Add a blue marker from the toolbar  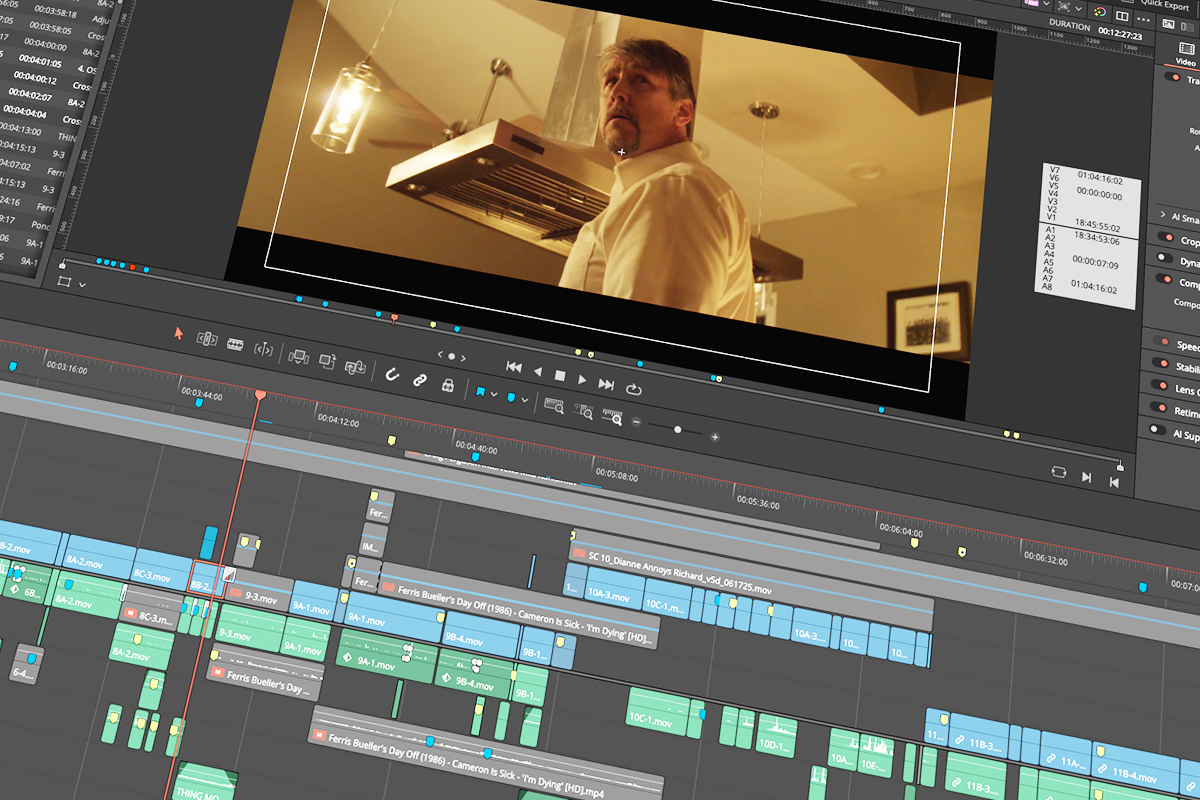tap(513, 398)
